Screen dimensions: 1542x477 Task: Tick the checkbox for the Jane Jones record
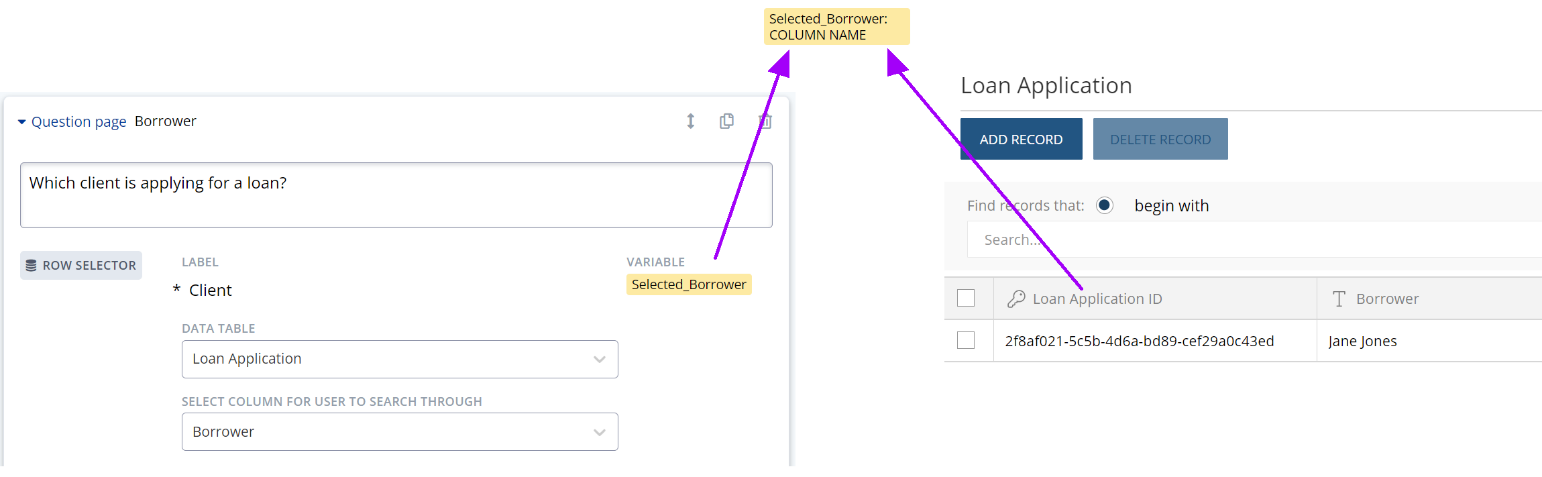(x=966, y=340)
